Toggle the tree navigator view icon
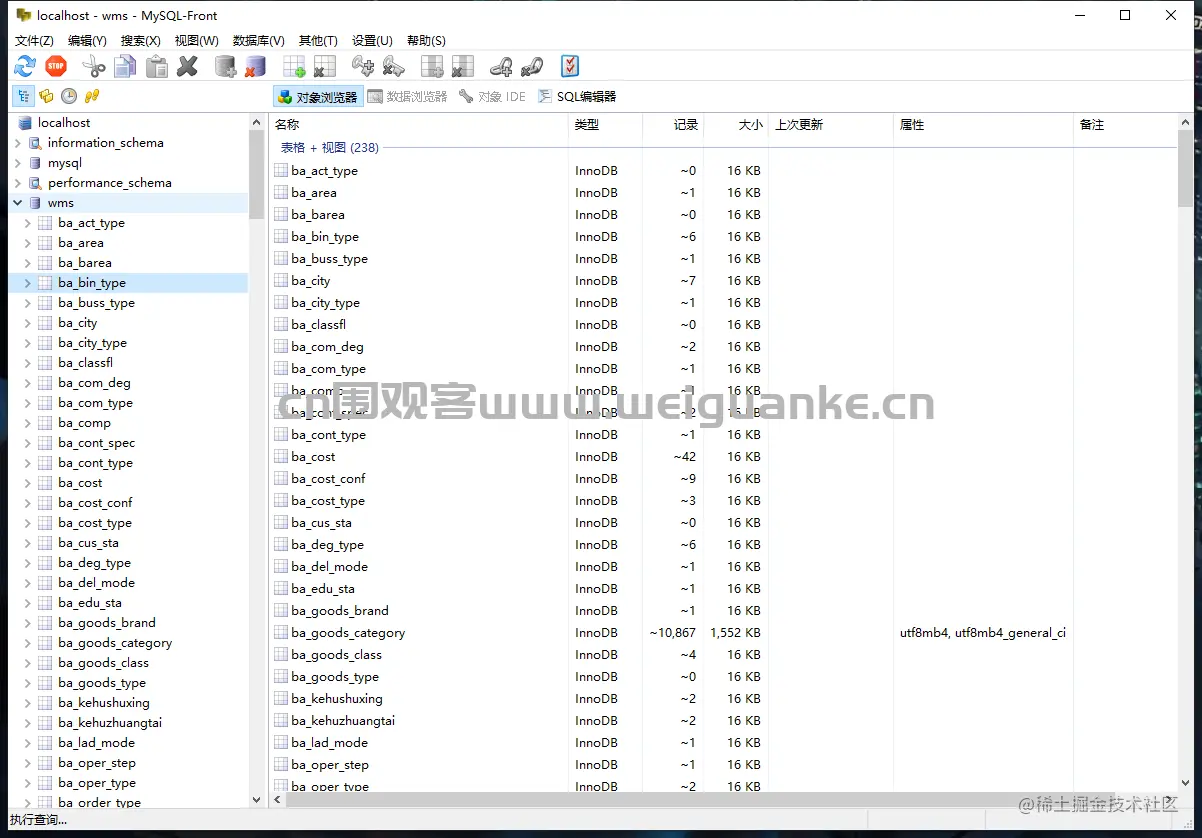The image size is (1202, 838). pyautogui.click(x=23, y=96)
